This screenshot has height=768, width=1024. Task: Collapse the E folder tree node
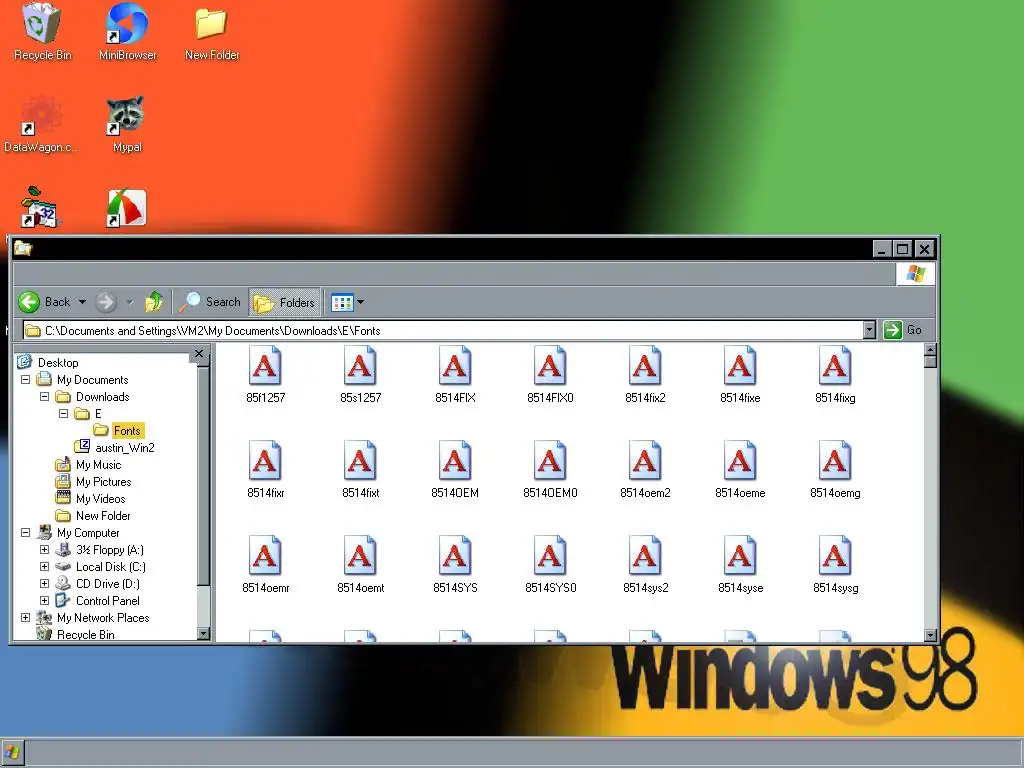[x=63, y=413]
